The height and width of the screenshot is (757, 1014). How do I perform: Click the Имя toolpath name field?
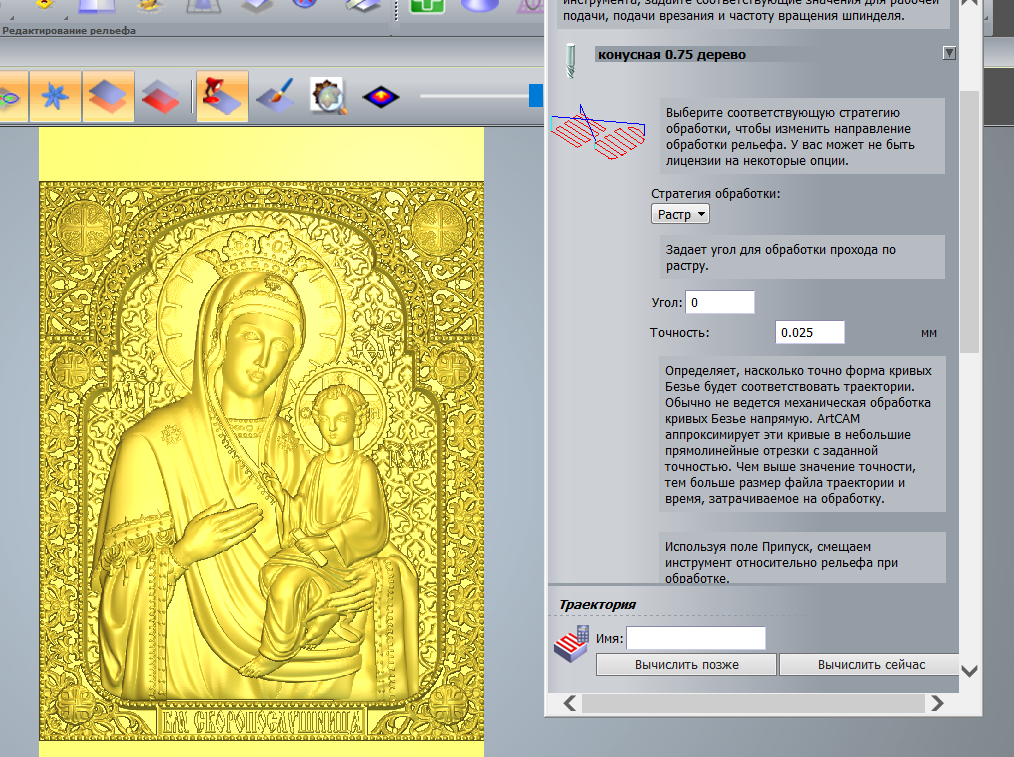click(x=696, y=639)
